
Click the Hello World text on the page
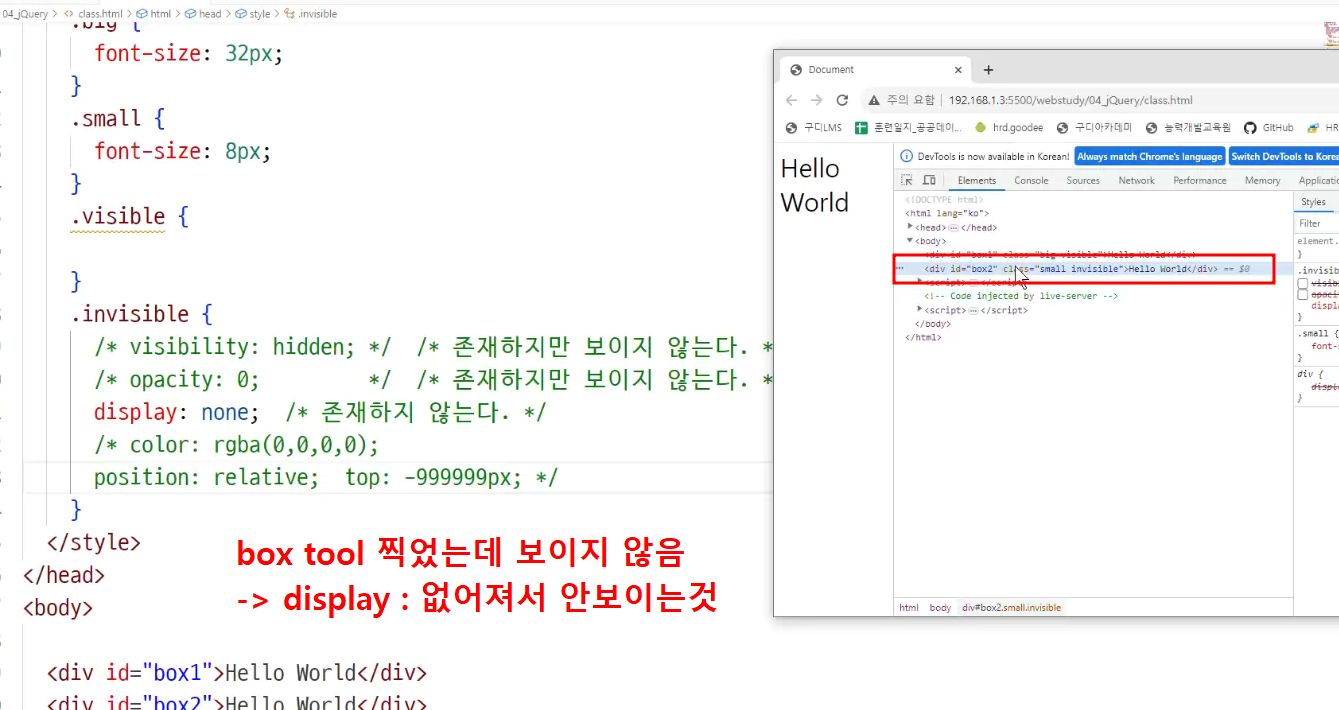(x=815, y=186)
